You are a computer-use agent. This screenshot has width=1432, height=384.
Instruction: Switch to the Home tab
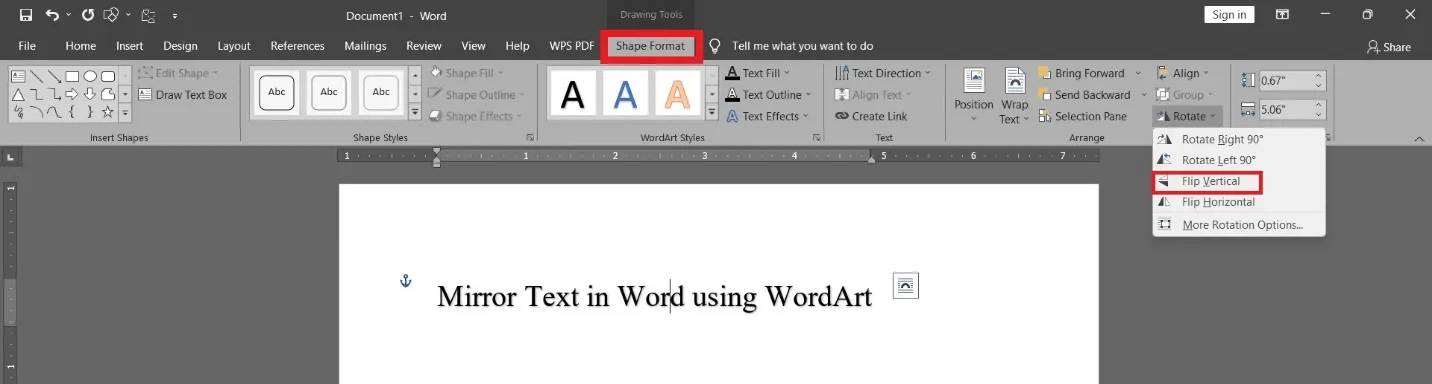coord(81,46)
